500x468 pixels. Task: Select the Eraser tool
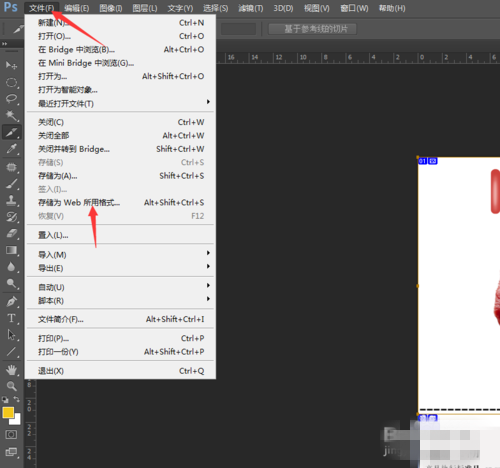click(x=11, y=233)
